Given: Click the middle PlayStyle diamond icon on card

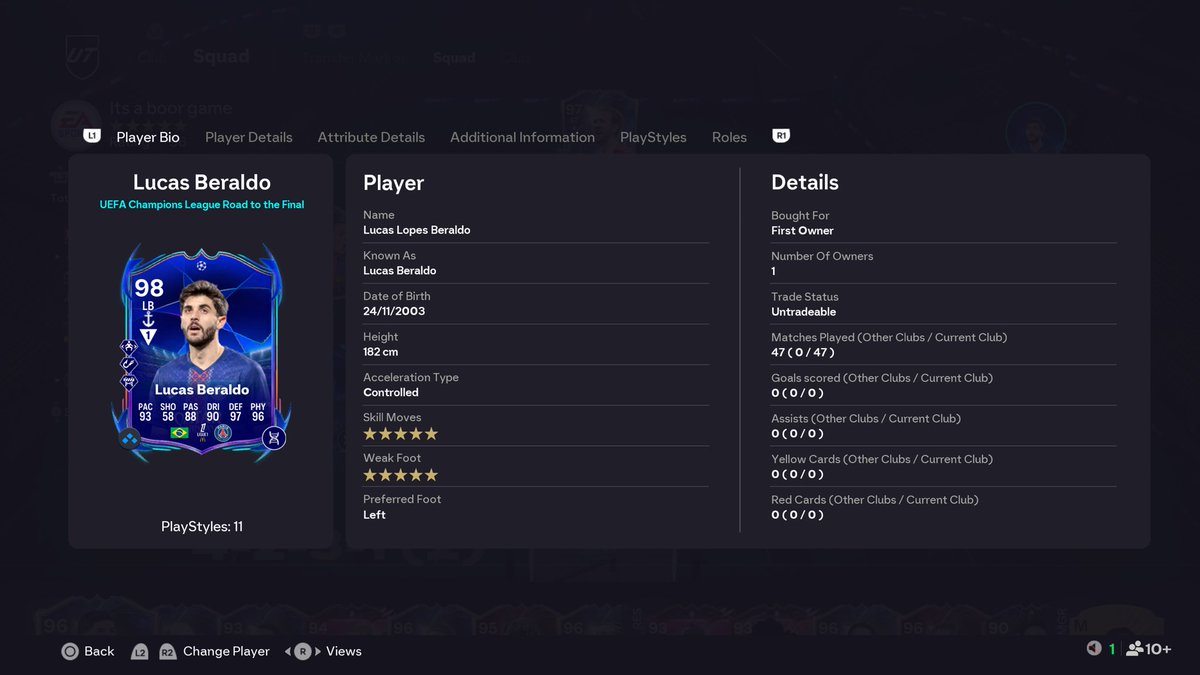Looking at the screenshot, I should [129, 365].
